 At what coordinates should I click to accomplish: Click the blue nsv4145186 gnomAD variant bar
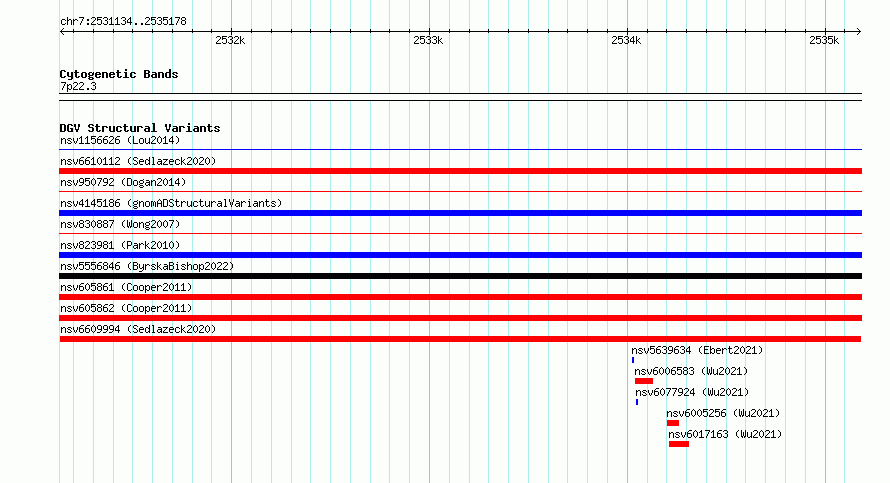(460, 213)
